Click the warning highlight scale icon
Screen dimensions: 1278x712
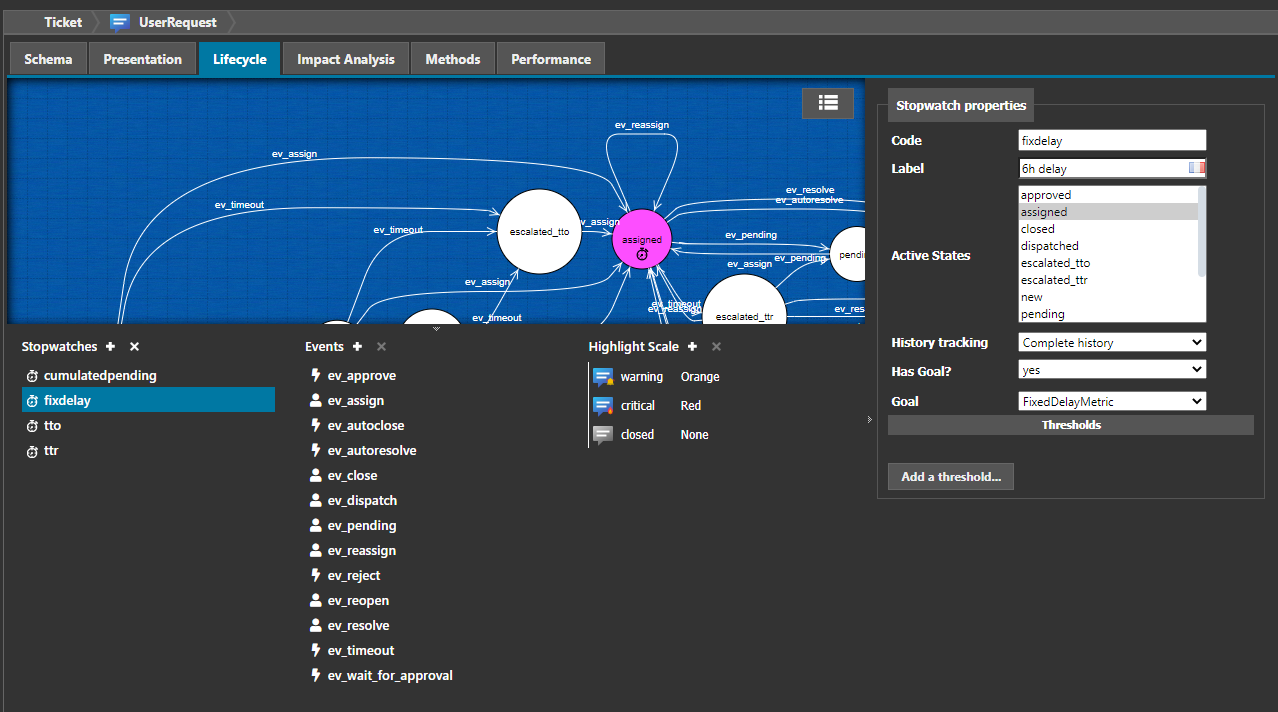click(602, 377)
